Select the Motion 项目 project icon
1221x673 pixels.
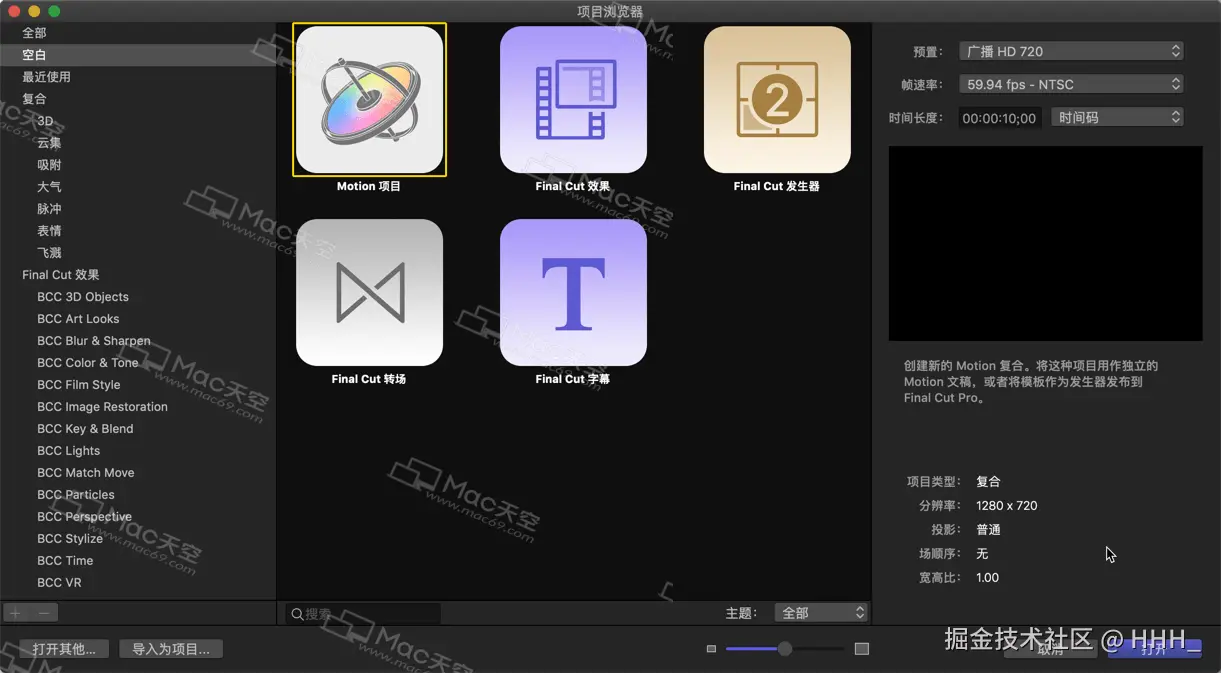pyautogui.click(x=369, y=100)
